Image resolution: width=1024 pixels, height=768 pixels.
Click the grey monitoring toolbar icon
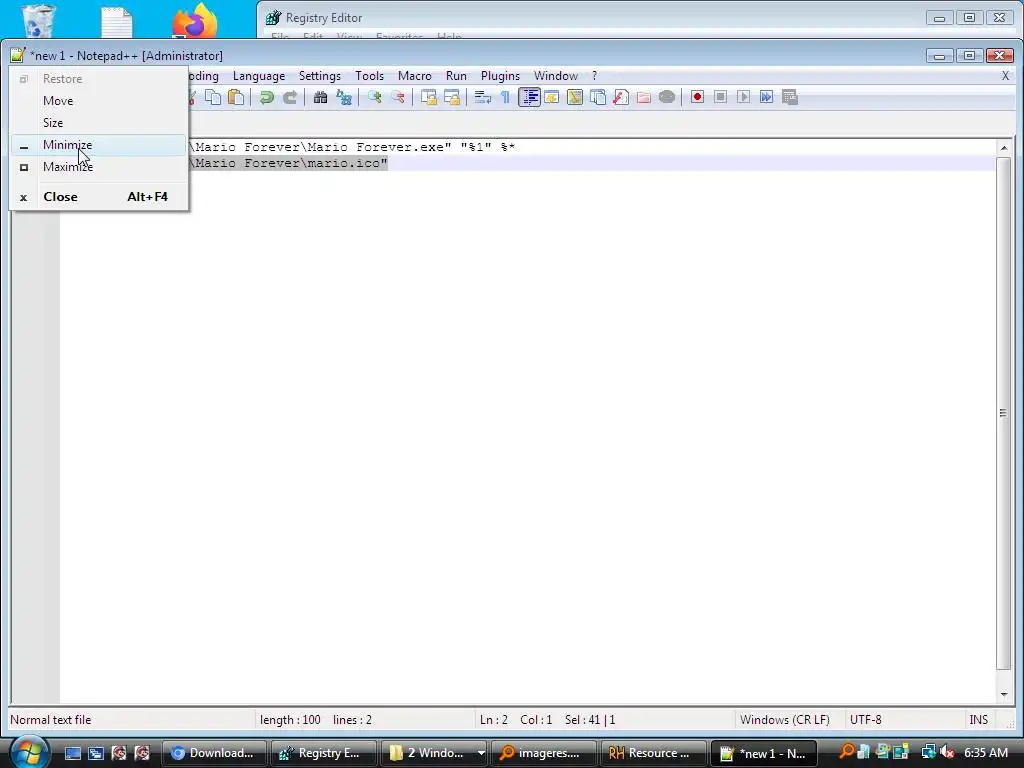point(667,97)
